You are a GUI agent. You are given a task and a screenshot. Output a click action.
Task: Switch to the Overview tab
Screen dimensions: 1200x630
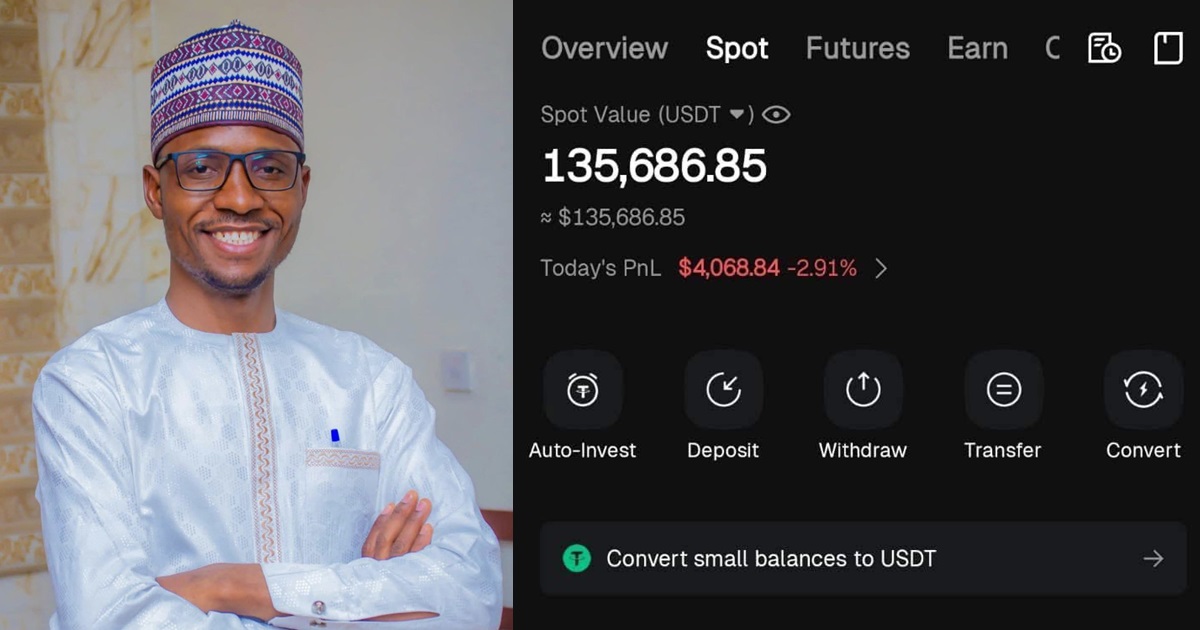tap(604, 48)
